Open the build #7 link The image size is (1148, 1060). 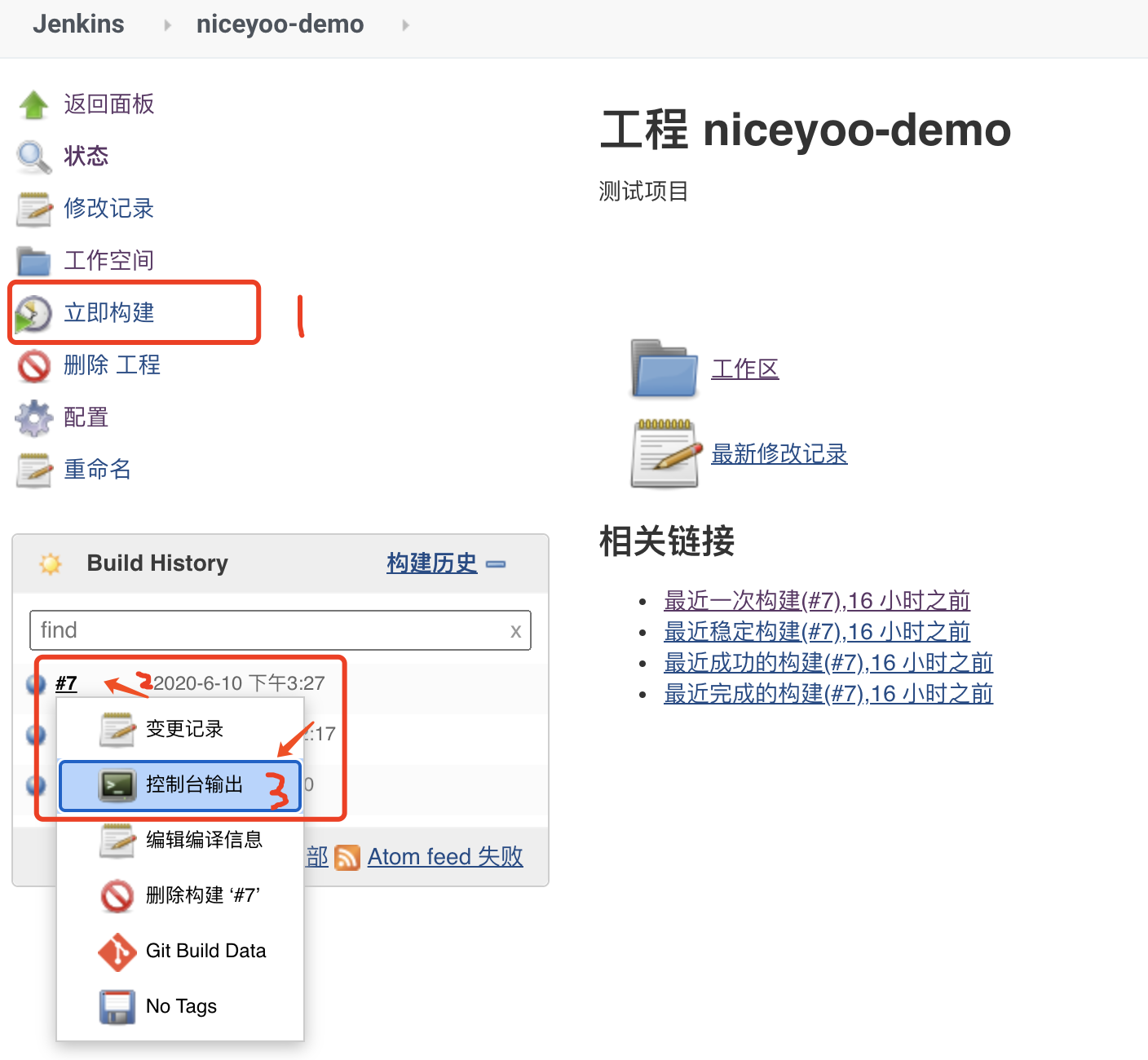(67, 683)
